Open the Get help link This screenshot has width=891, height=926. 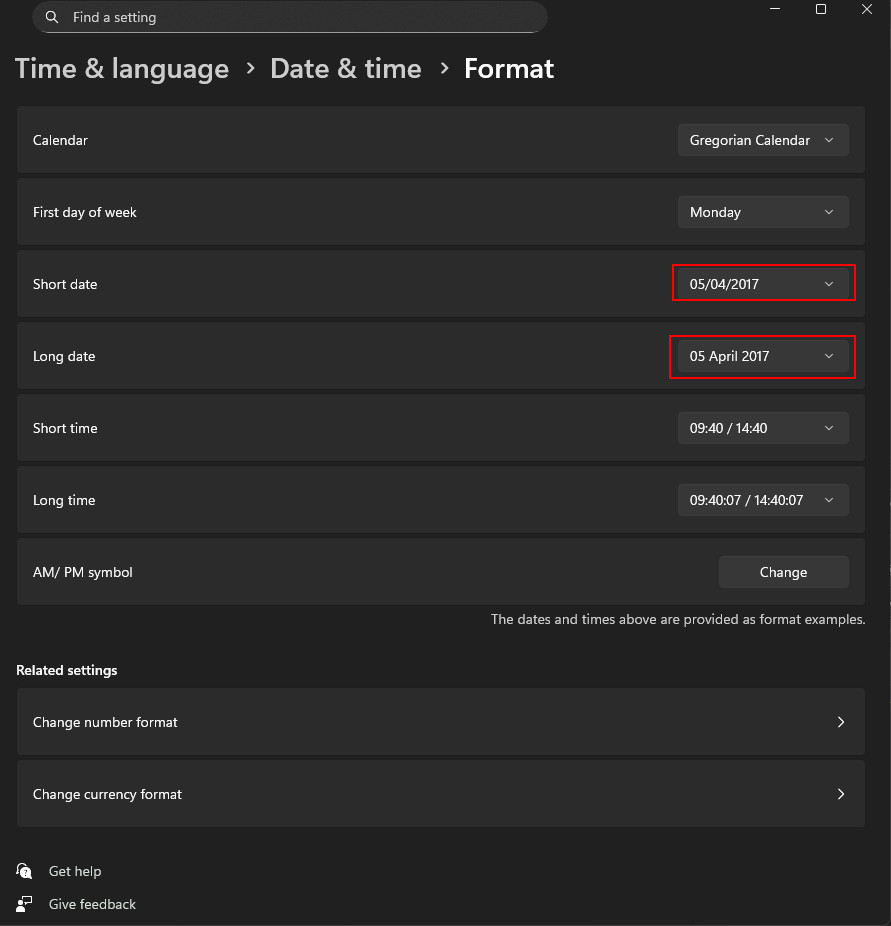click(x=75, y=871)
